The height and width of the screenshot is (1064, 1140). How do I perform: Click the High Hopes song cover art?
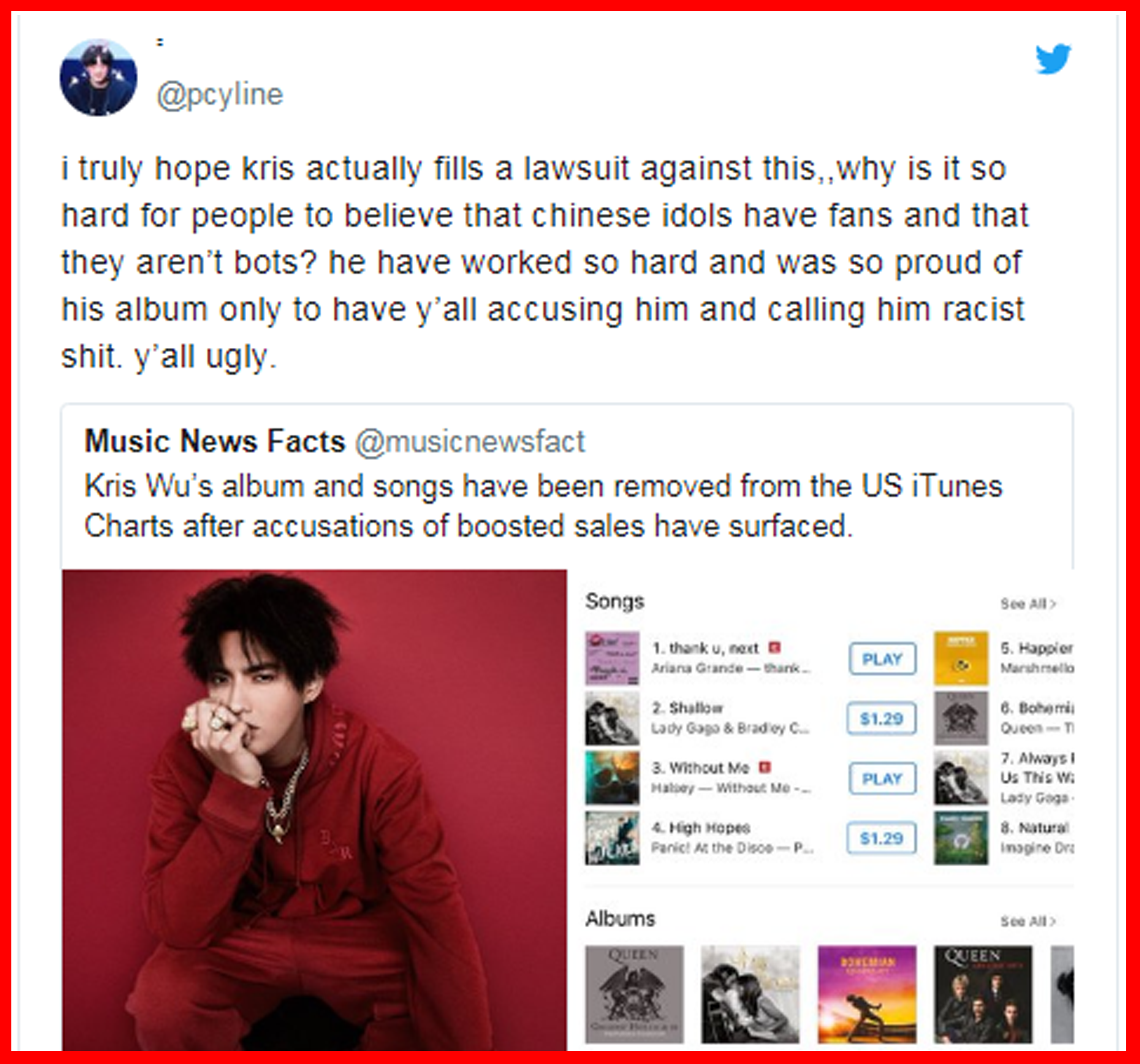point(612,838)
